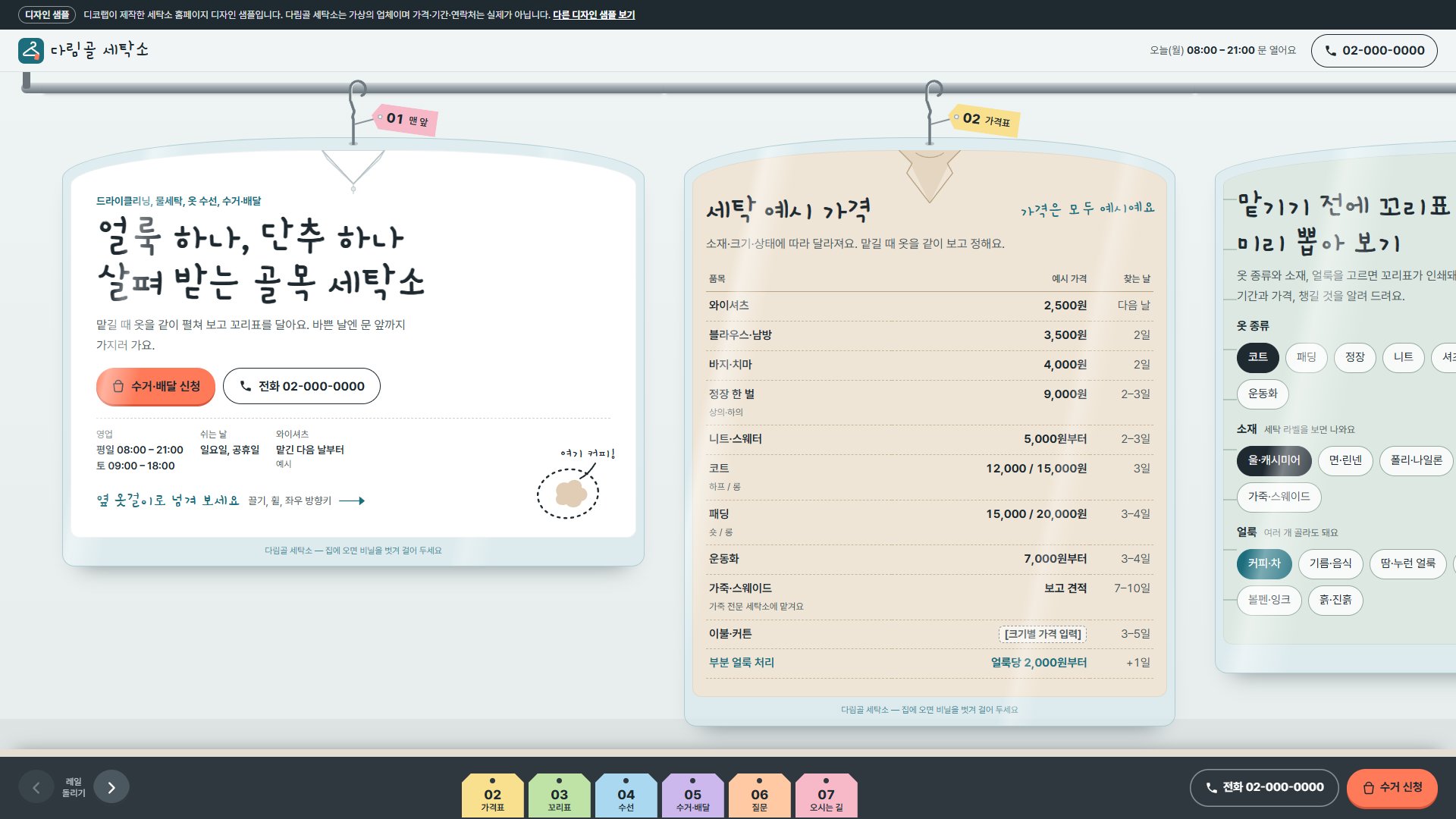The height and width of the screenshot is (819, 1456).
Task: Click header 02-000-0000 call button
Action: click(x=1374, y=51)
